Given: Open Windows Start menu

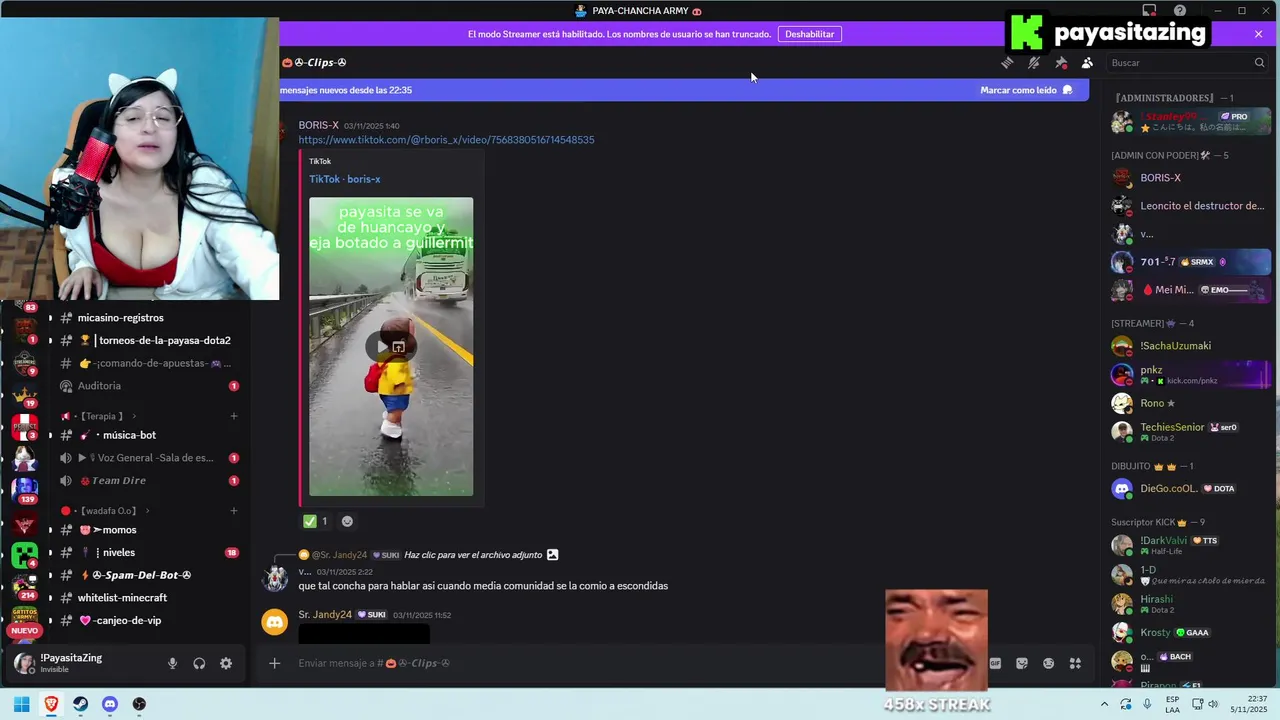Looking at the screenshot, I should pos(21,704).
